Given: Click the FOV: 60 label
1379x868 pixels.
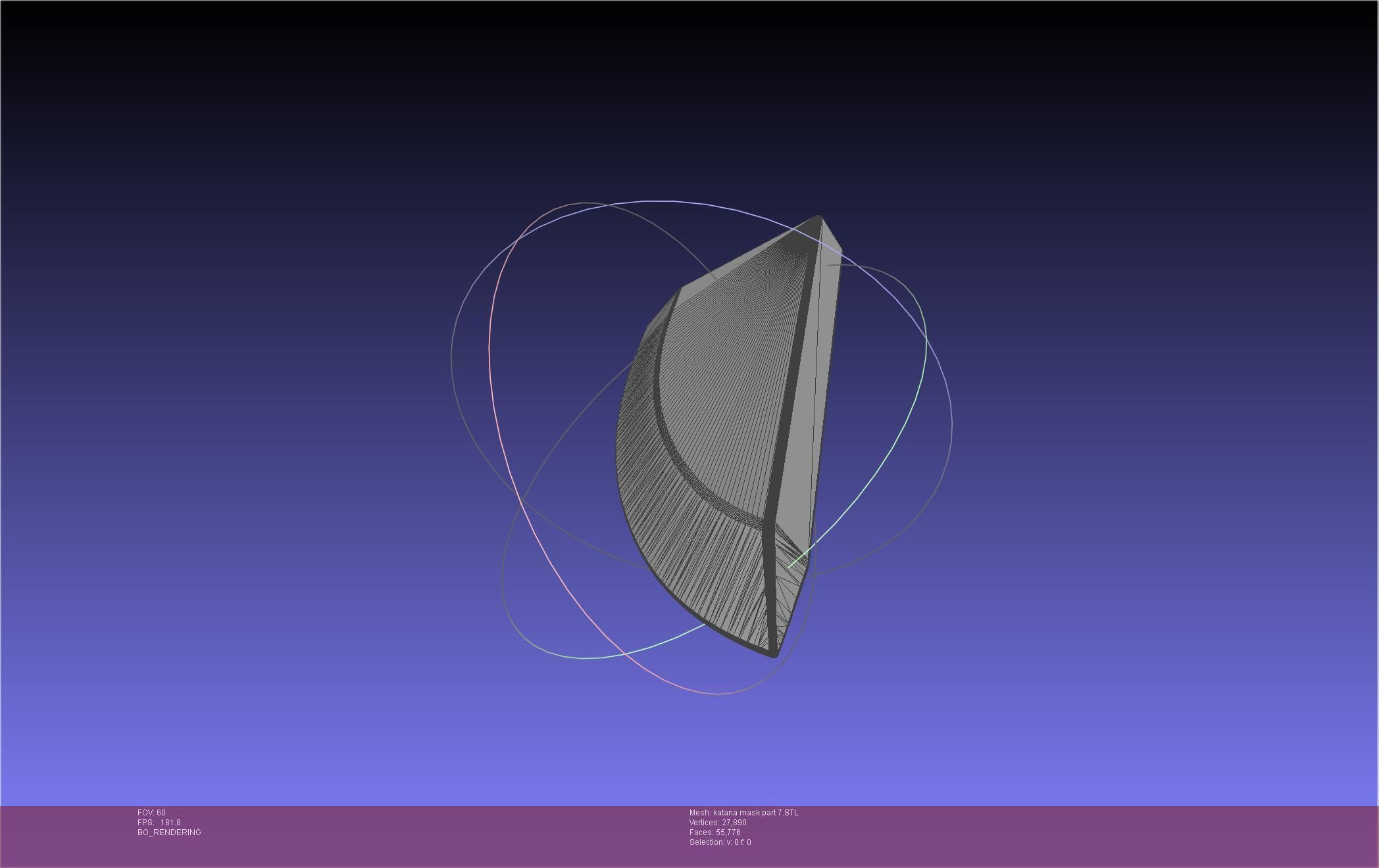Looking at the screenshot, I should (151, 813).
